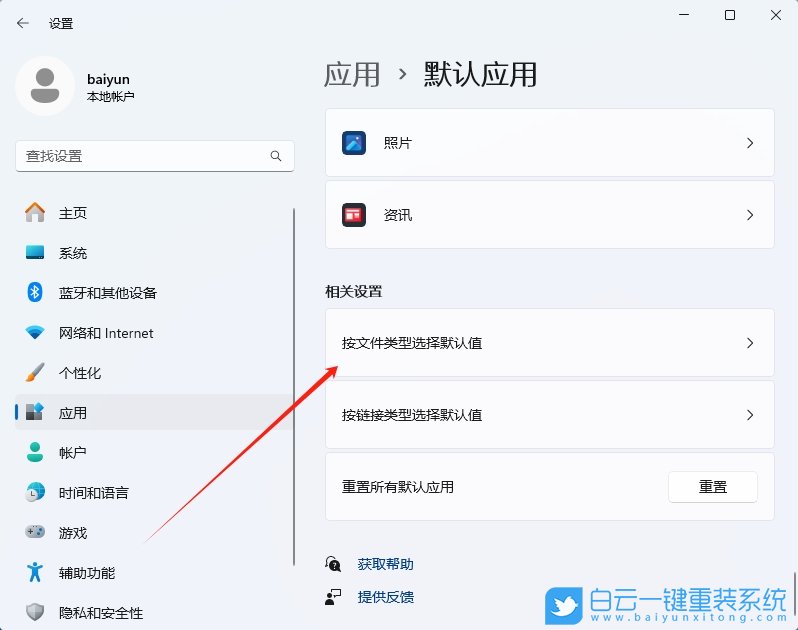This screenshot has width=798, height=630.
Task: Click the 资讯 app name text
Action: 397,215
